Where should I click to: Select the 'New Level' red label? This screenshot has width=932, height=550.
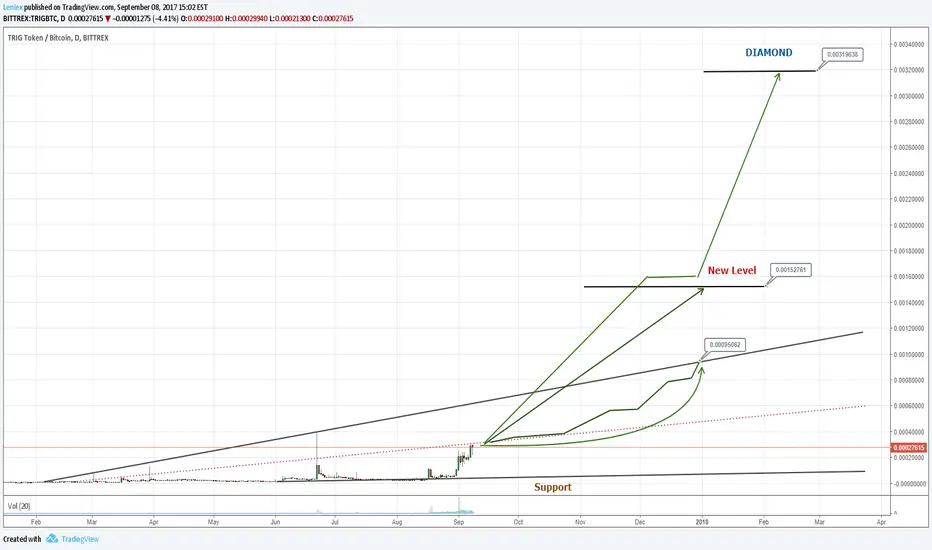[x=732, y=270]
